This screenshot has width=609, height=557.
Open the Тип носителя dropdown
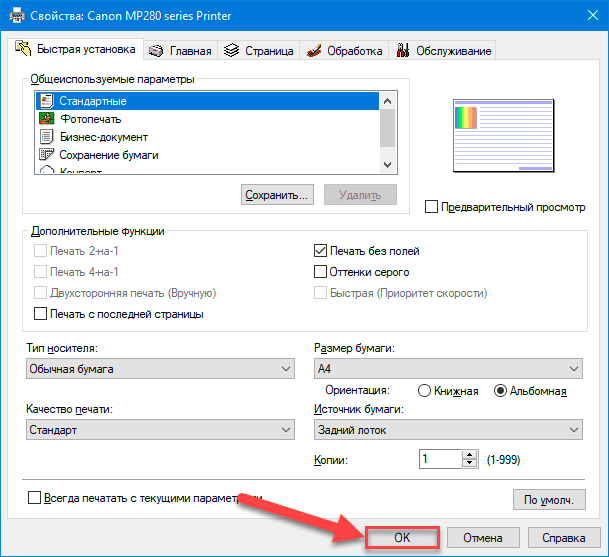click(x=160, y=369)
